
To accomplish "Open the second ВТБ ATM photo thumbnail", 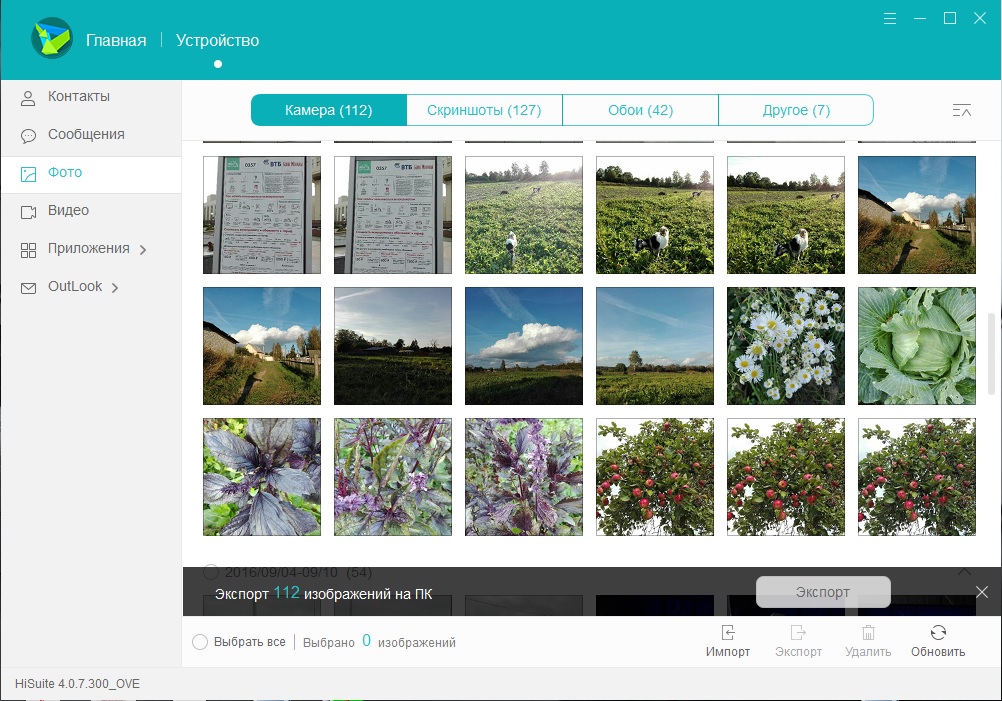I will point(393,215).
